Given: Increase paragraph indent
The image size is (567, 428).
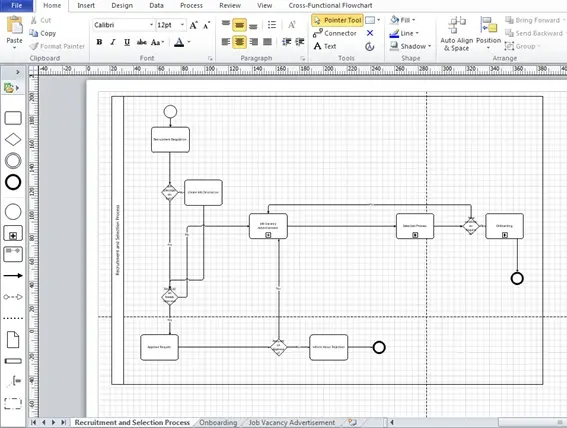Looking at the screenshot, I should coord(300,42).
